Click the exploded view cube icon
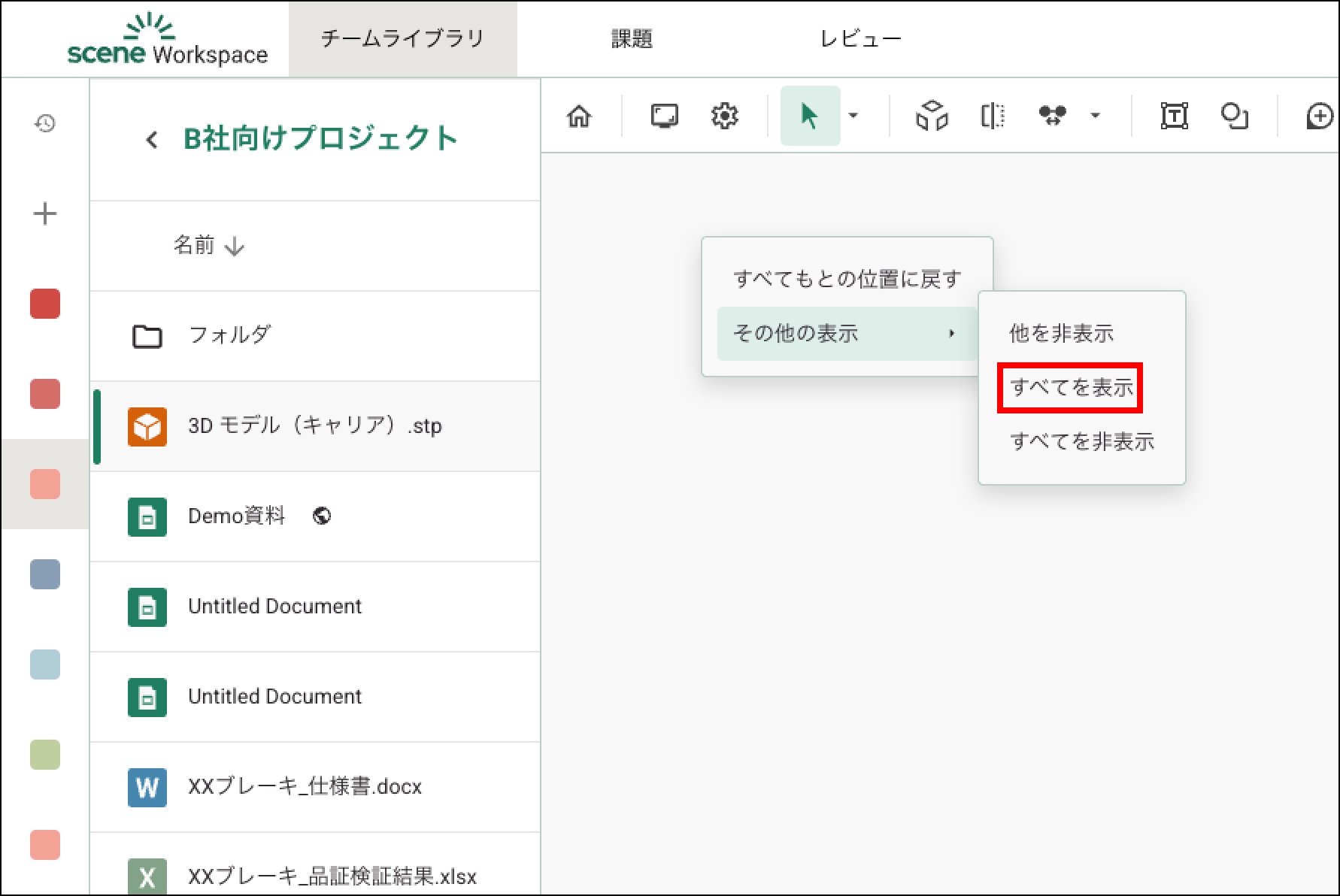 932,117
